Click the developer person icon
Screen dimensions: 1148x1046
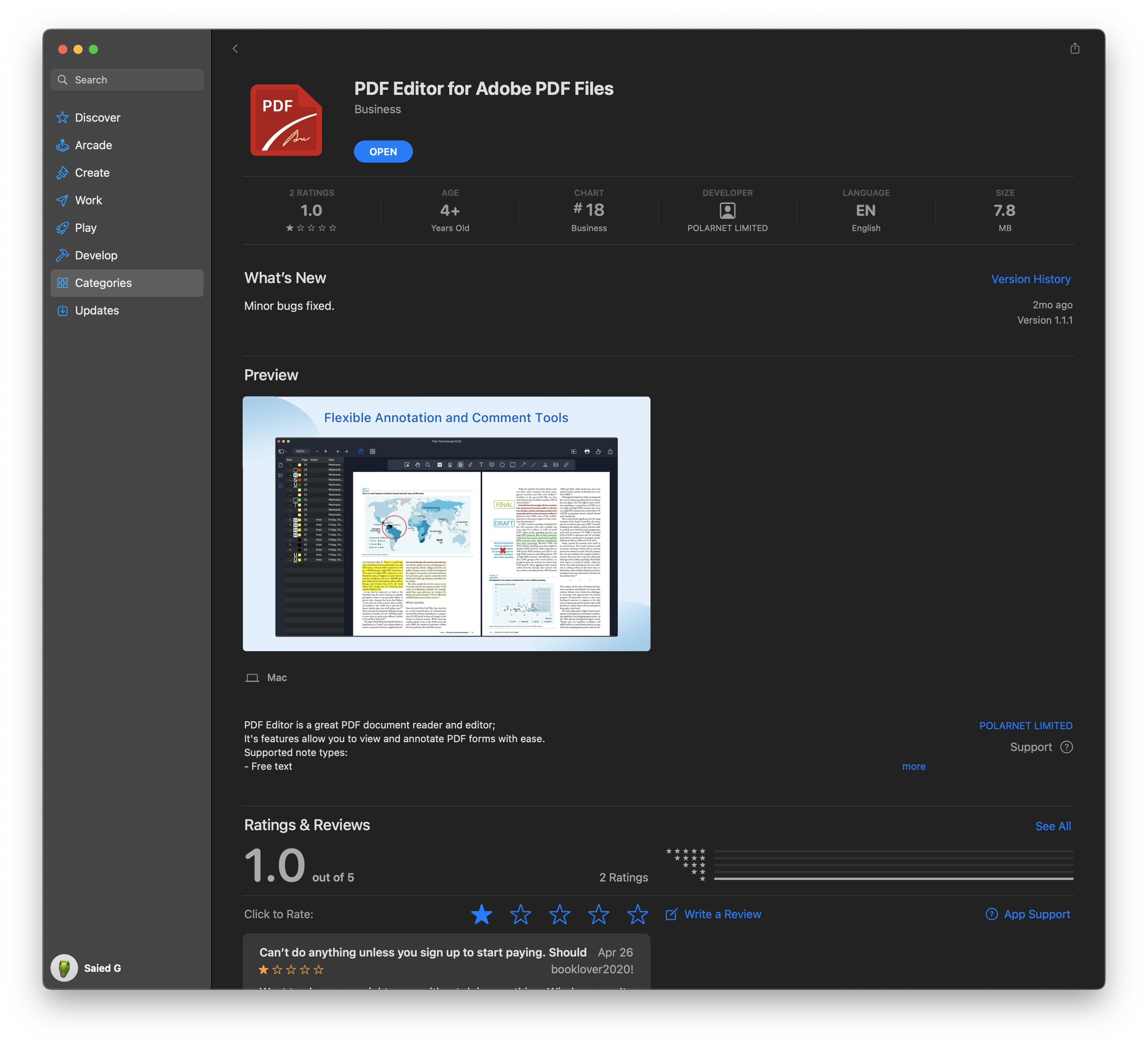[727, 211]
